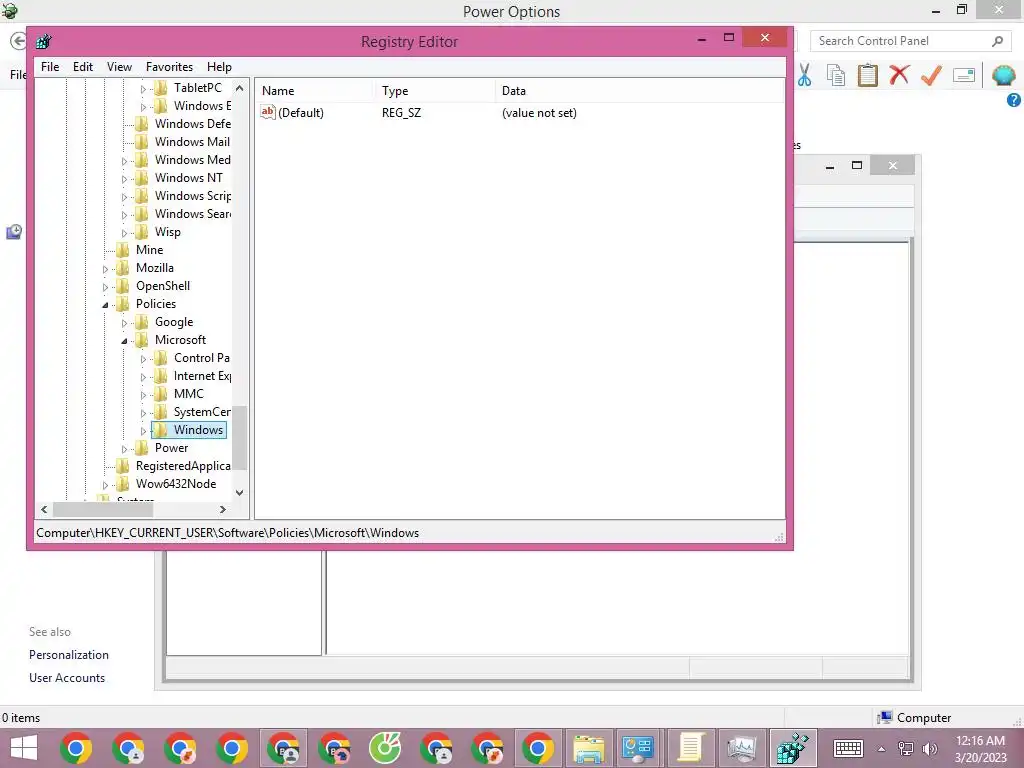
Task: Expand the TabletPC key
Action: tap(143, 89)
